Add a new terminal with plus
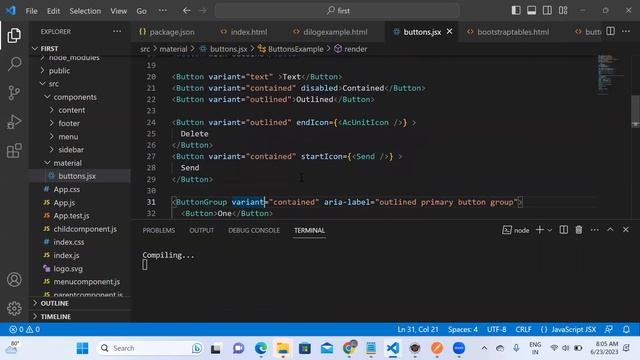640x360 pixels. pos(540,230)
